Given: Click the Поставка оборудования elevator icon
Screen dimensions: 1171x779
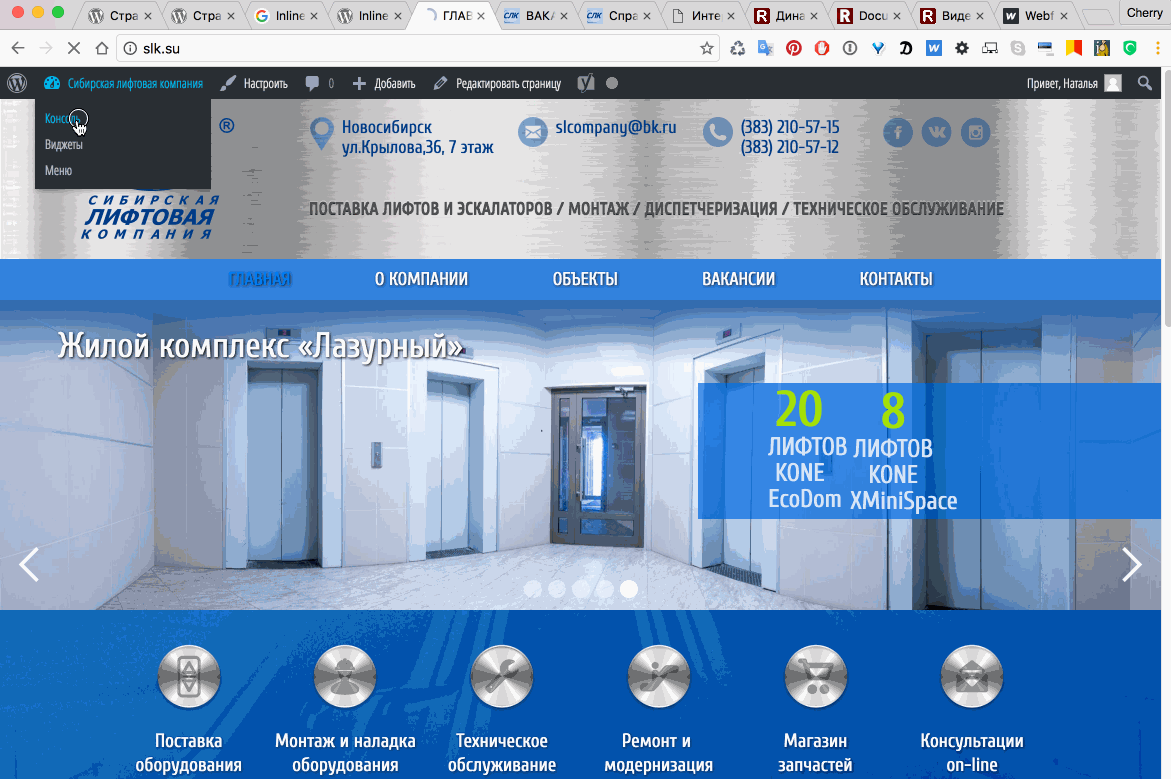Looking at the screenshot, I should (189, 677).
